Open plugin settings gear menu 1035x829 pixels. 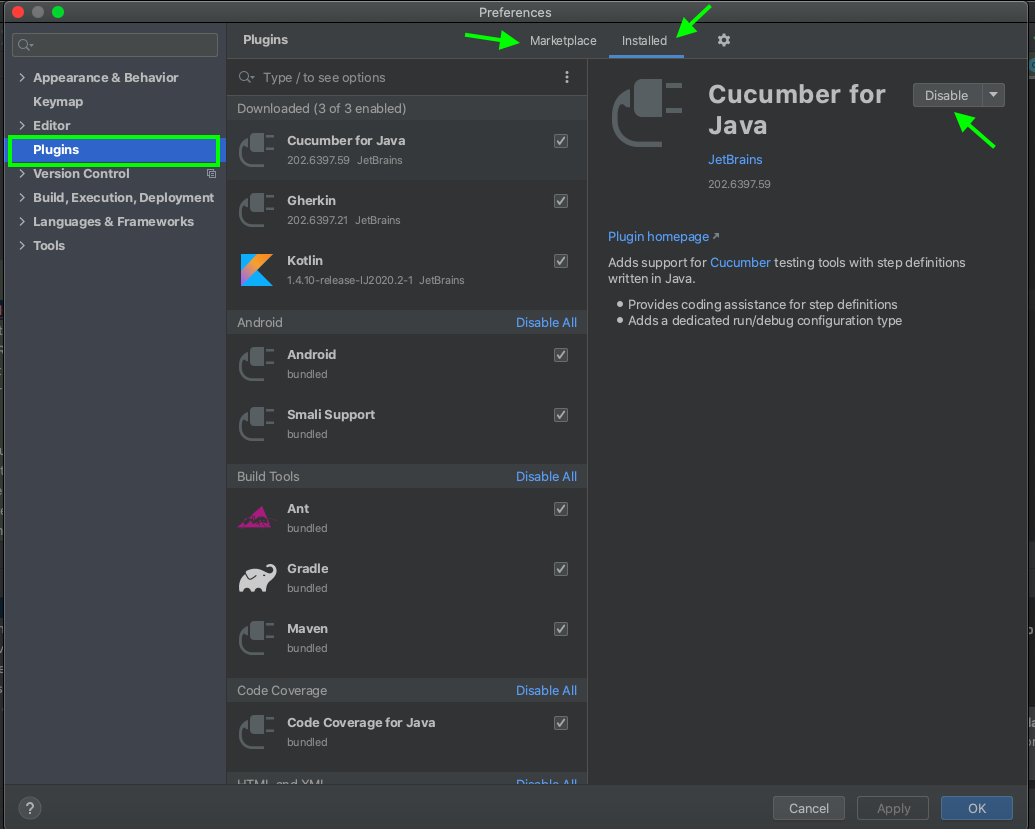723,40
